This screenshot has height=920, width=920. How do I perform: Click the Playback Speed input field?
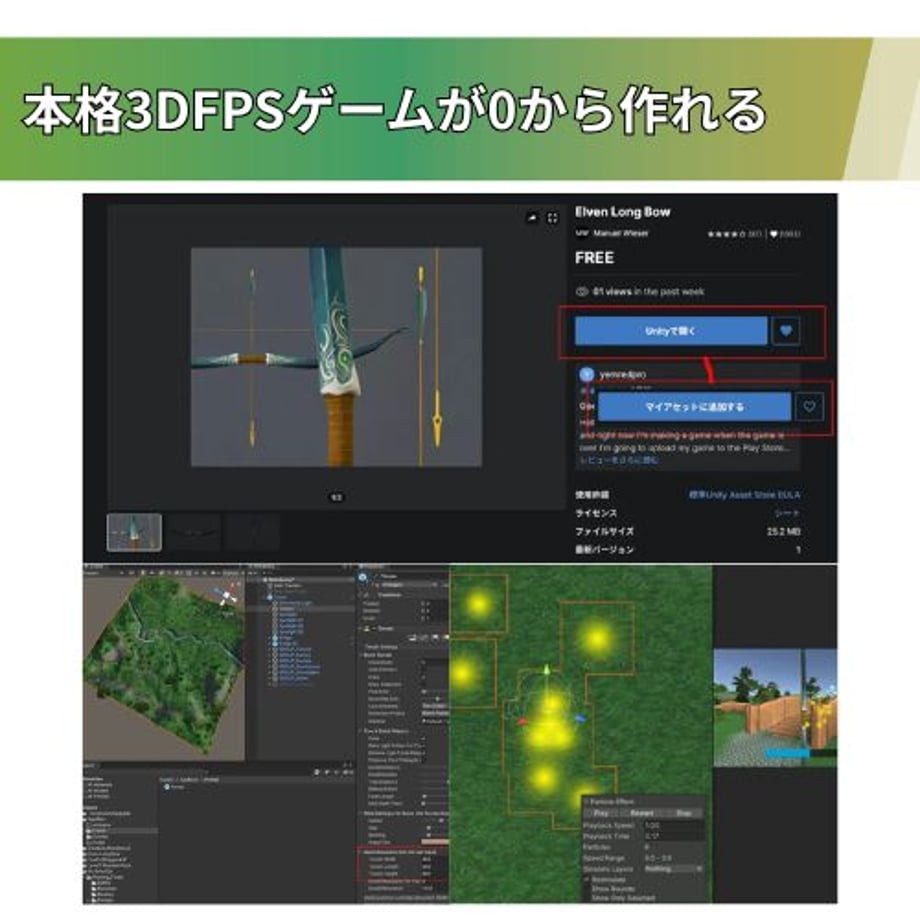pos(674,825)
